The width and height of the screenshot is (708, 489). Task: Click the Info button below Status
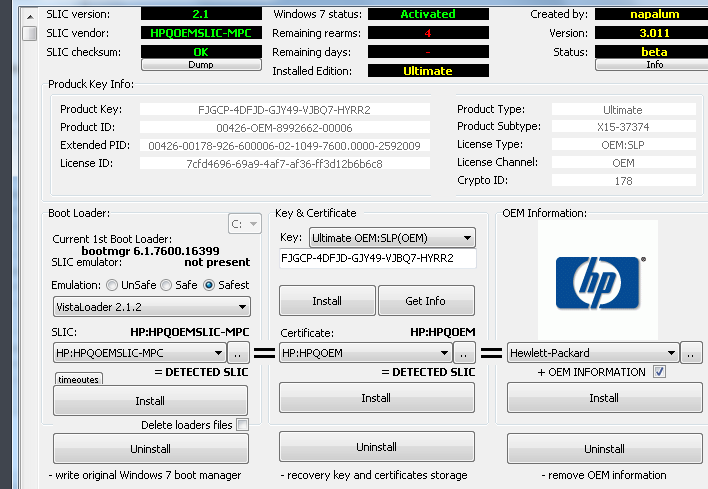[654, 65]
